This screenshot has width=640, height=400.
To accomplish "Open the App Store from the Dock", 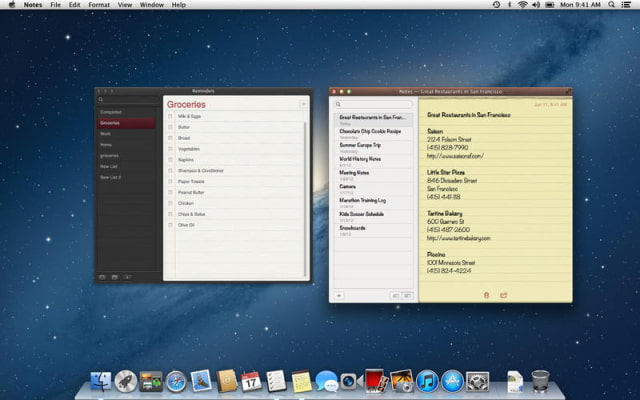I will click(x=452, y=381).
